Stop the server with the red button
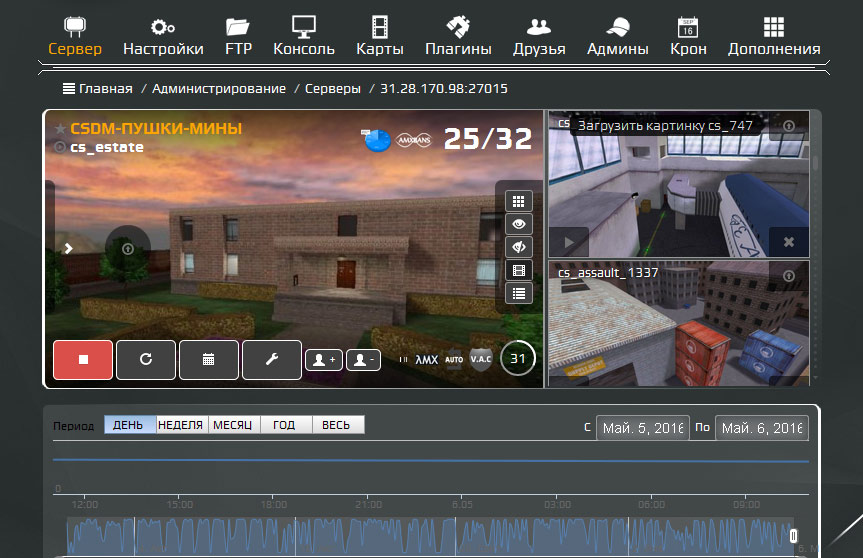This screenshot has width=863, height=558. pyautogui.click(x=83, y=360)
